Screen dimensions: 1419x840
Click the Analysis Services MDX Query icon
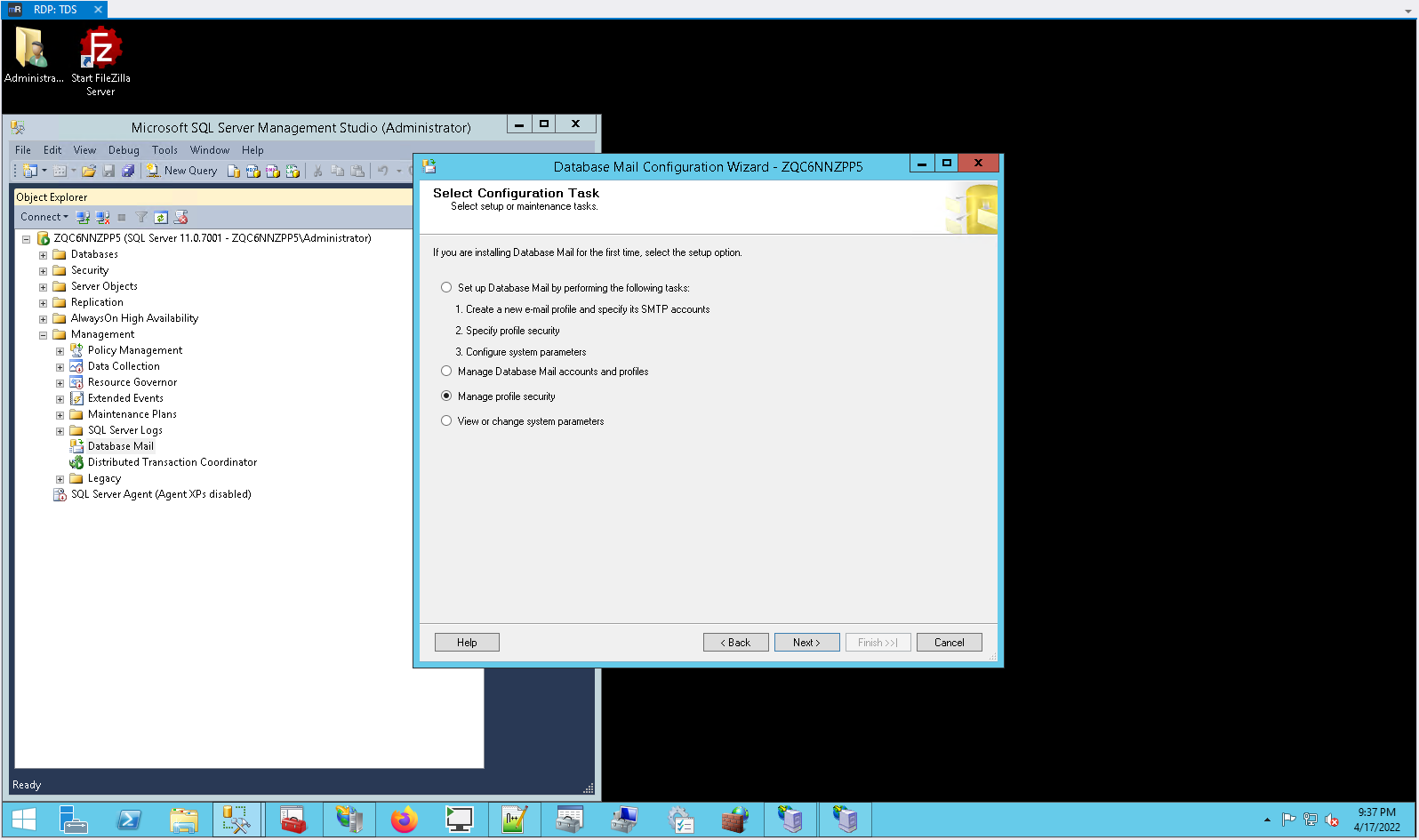click(x=253, y=171)
